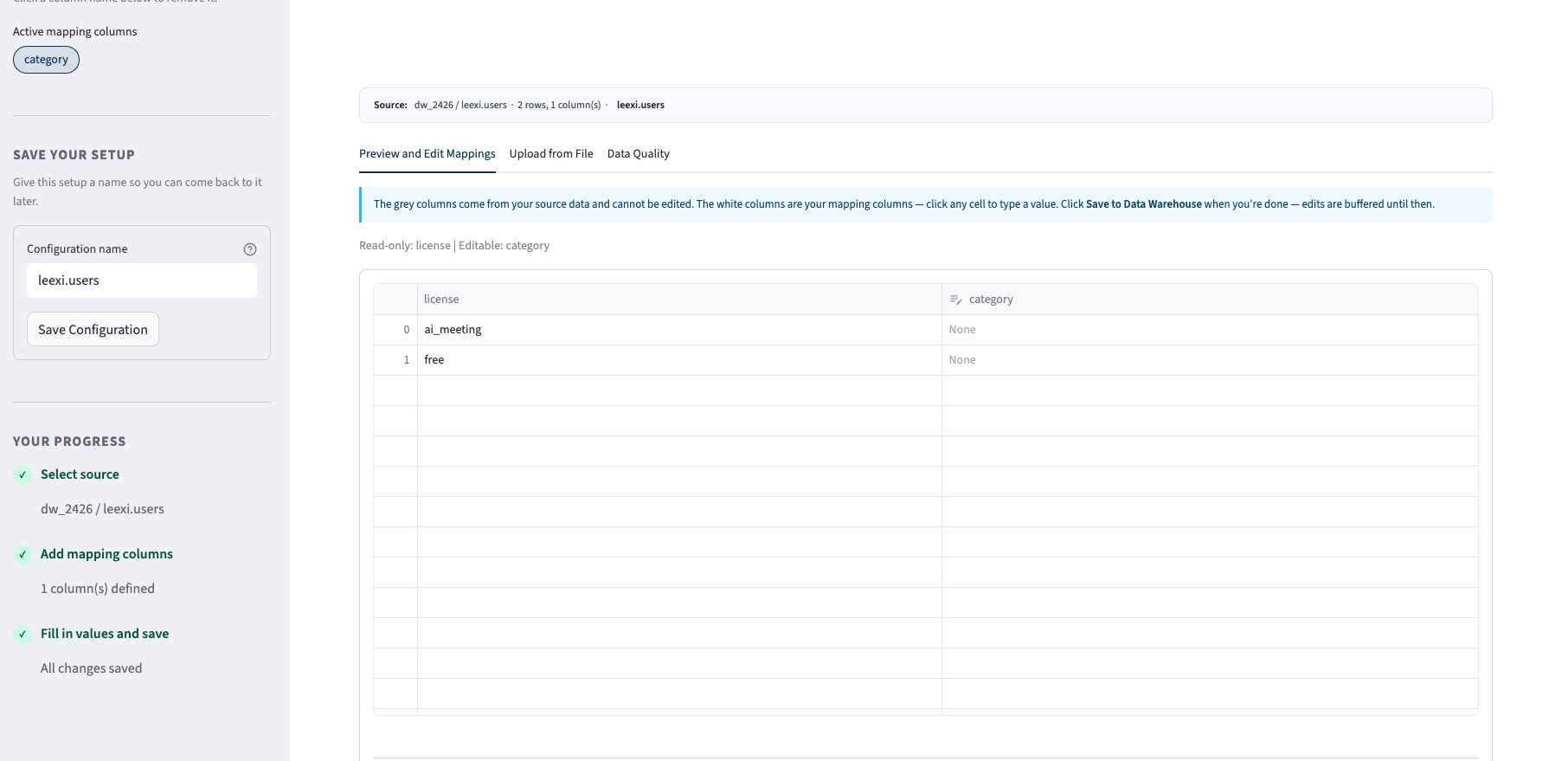The image size is (1568, 761).
Task: Click the SAVE YOUR SETUP heading
Action: point(74,155)
